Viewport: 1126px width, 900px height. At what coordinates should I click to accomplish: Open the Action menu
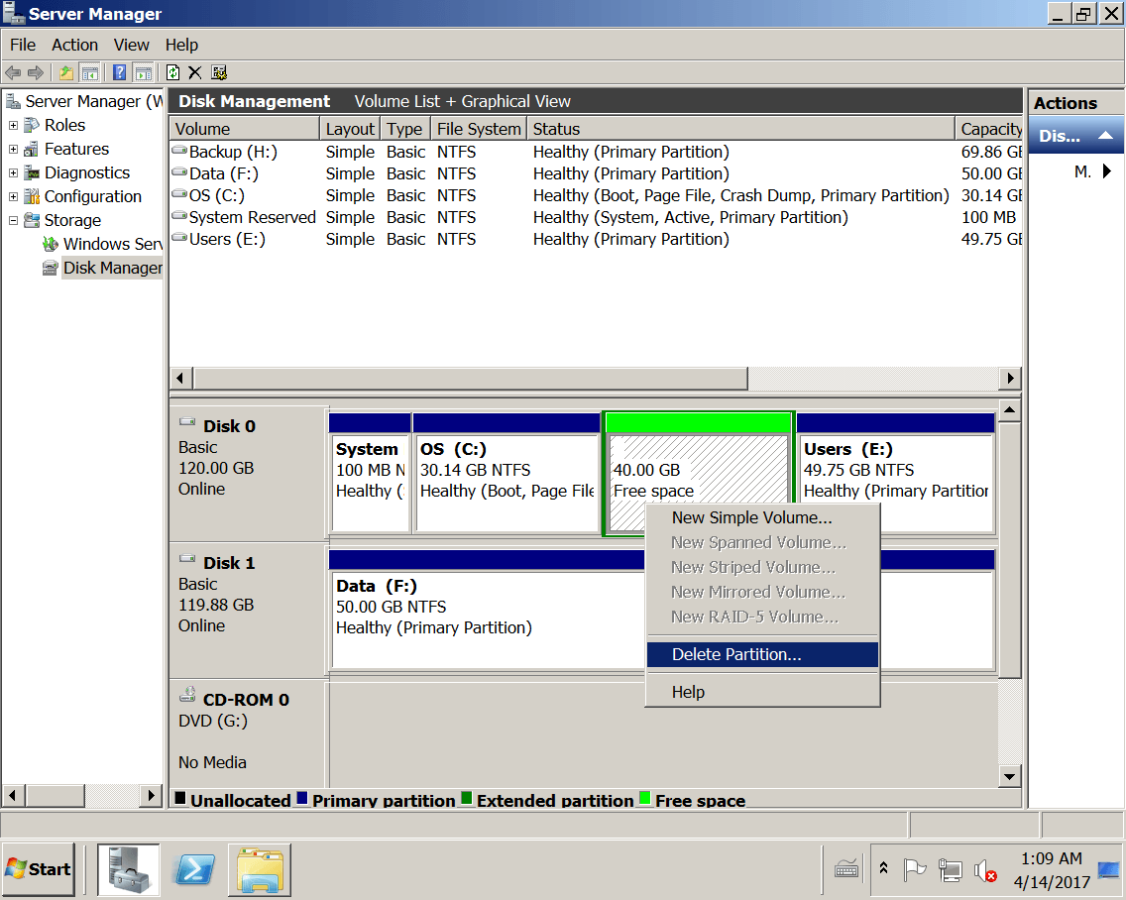tap(74, 44)
